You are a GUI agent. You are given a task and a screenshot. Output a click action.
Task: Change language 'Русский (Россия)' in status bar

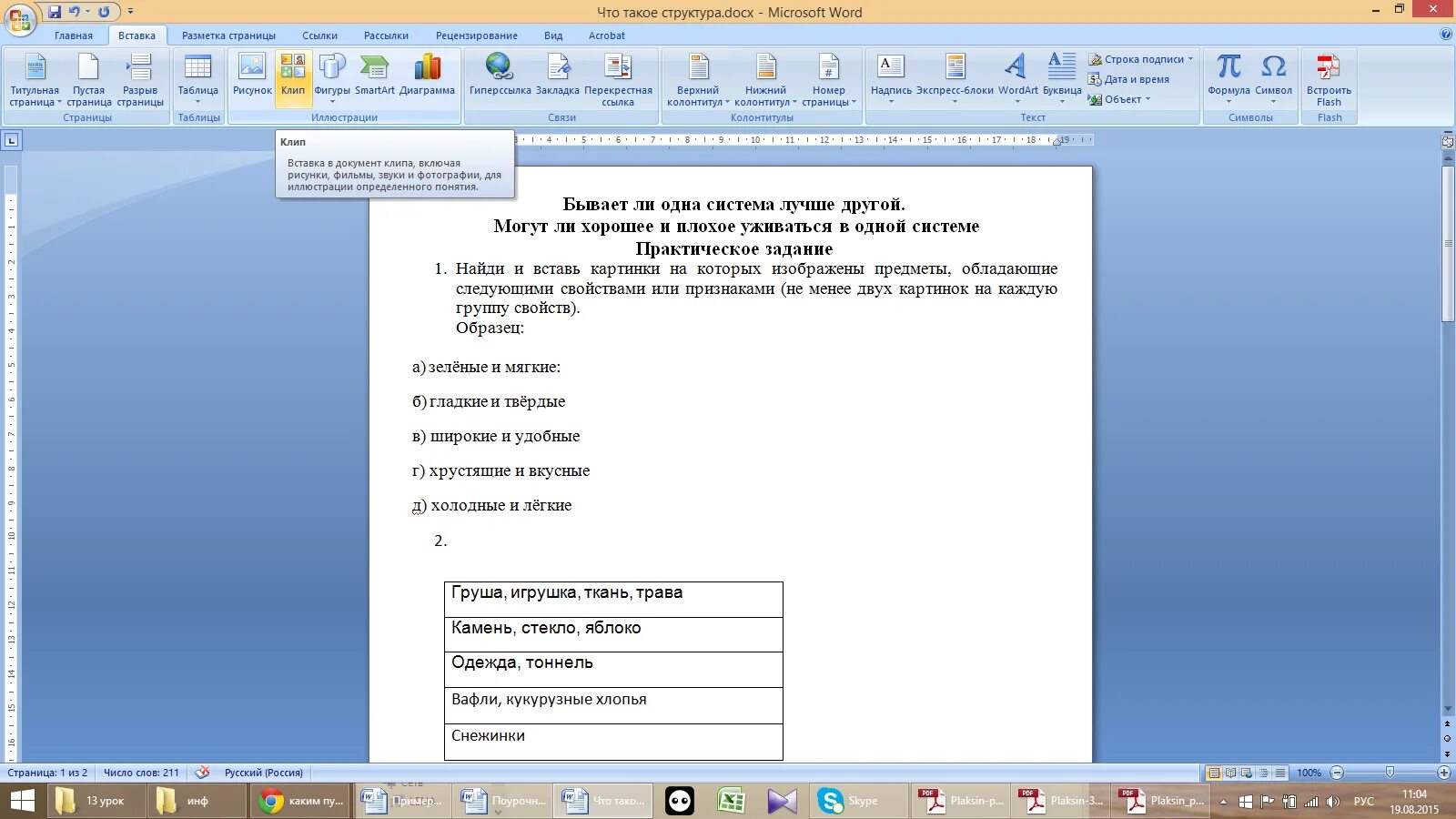(x=264, y=773)
